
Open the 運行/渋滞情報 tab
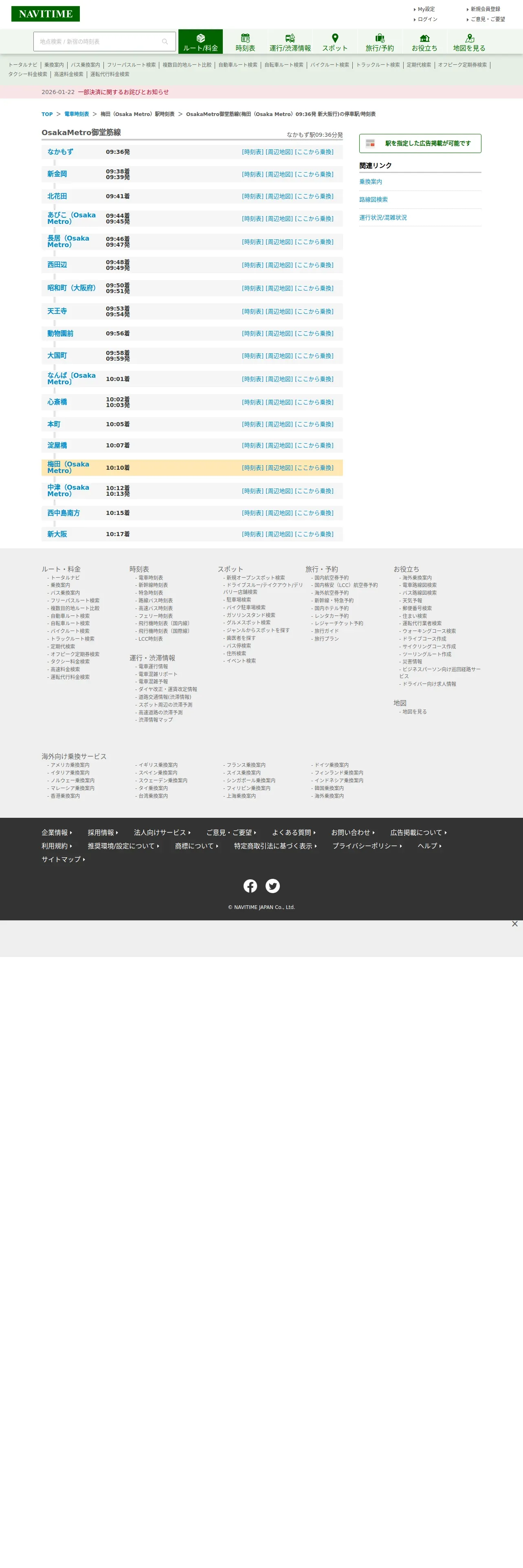290,42
